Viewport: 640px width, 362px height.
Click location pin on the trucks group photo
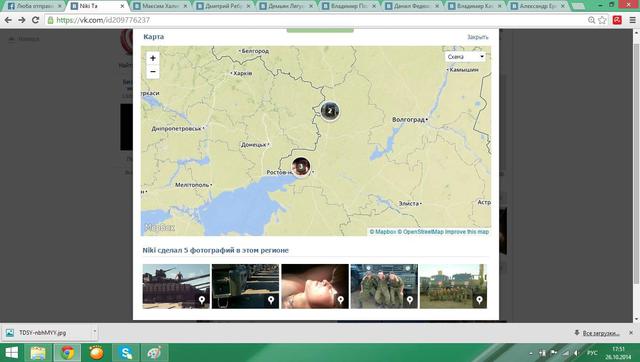pyautogui.click(x=479, y=300)
